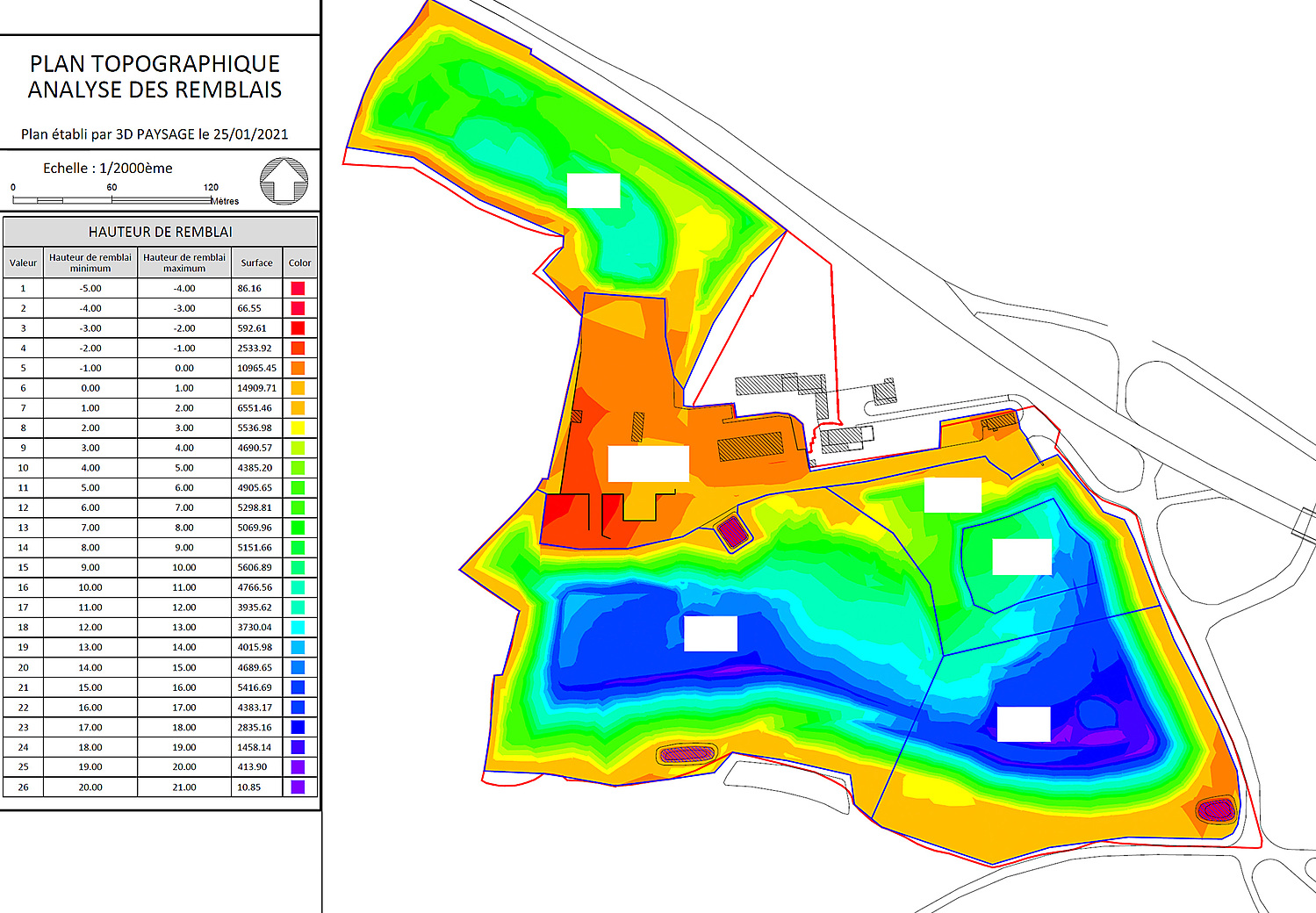
Task: Click the "Plan établi par 3D PAYSAGE" line
Action: point(155,134)
